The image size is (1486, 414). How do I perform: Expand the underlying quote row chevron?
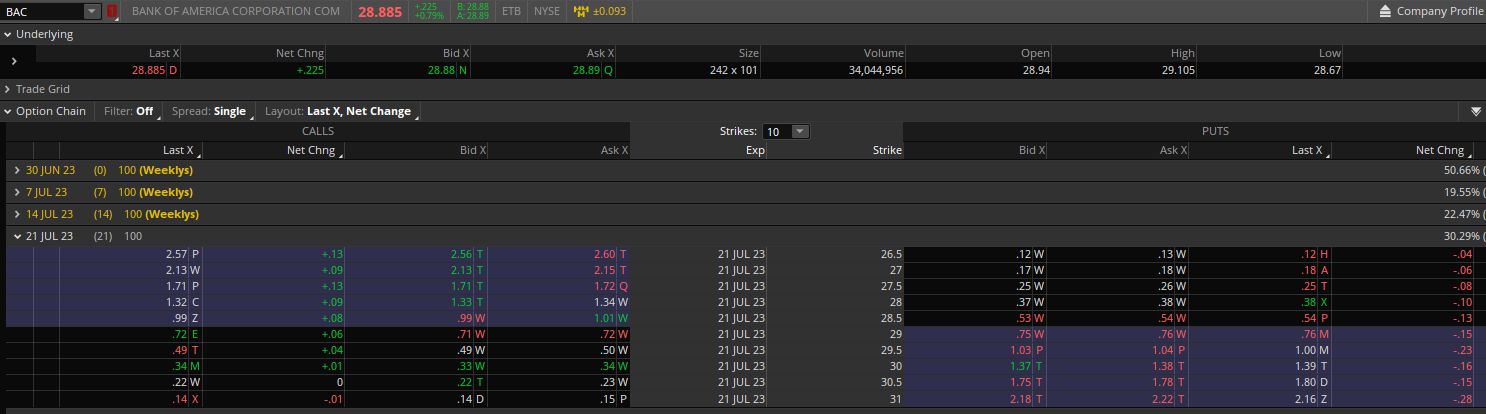point(14,62)
